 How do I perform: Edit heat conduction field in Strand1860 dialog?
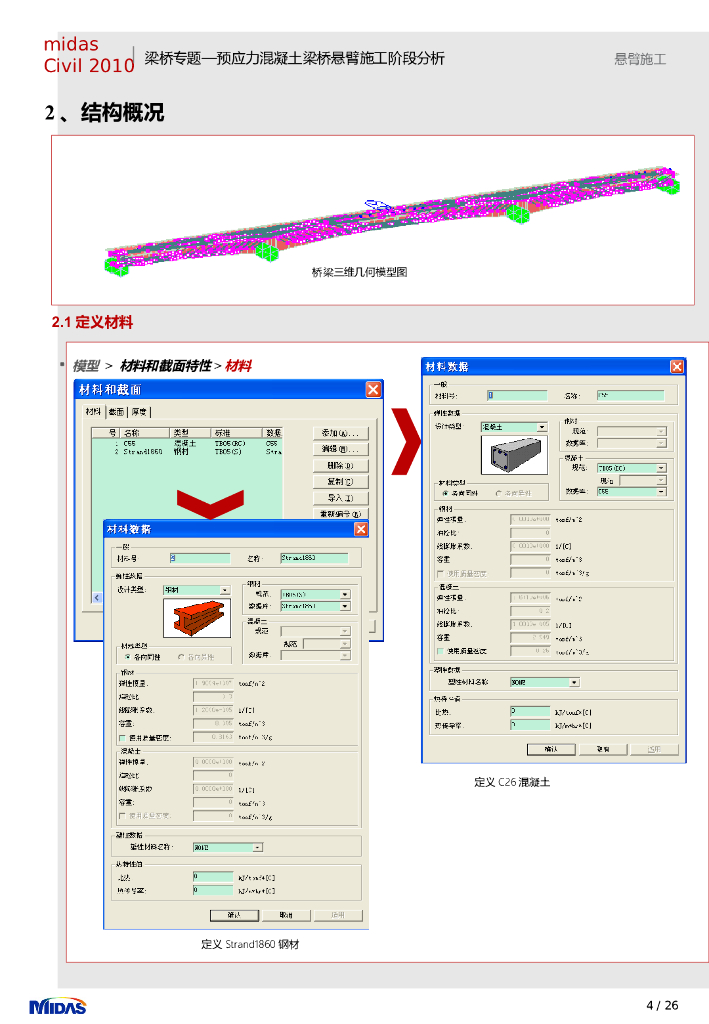click(213, 890)
